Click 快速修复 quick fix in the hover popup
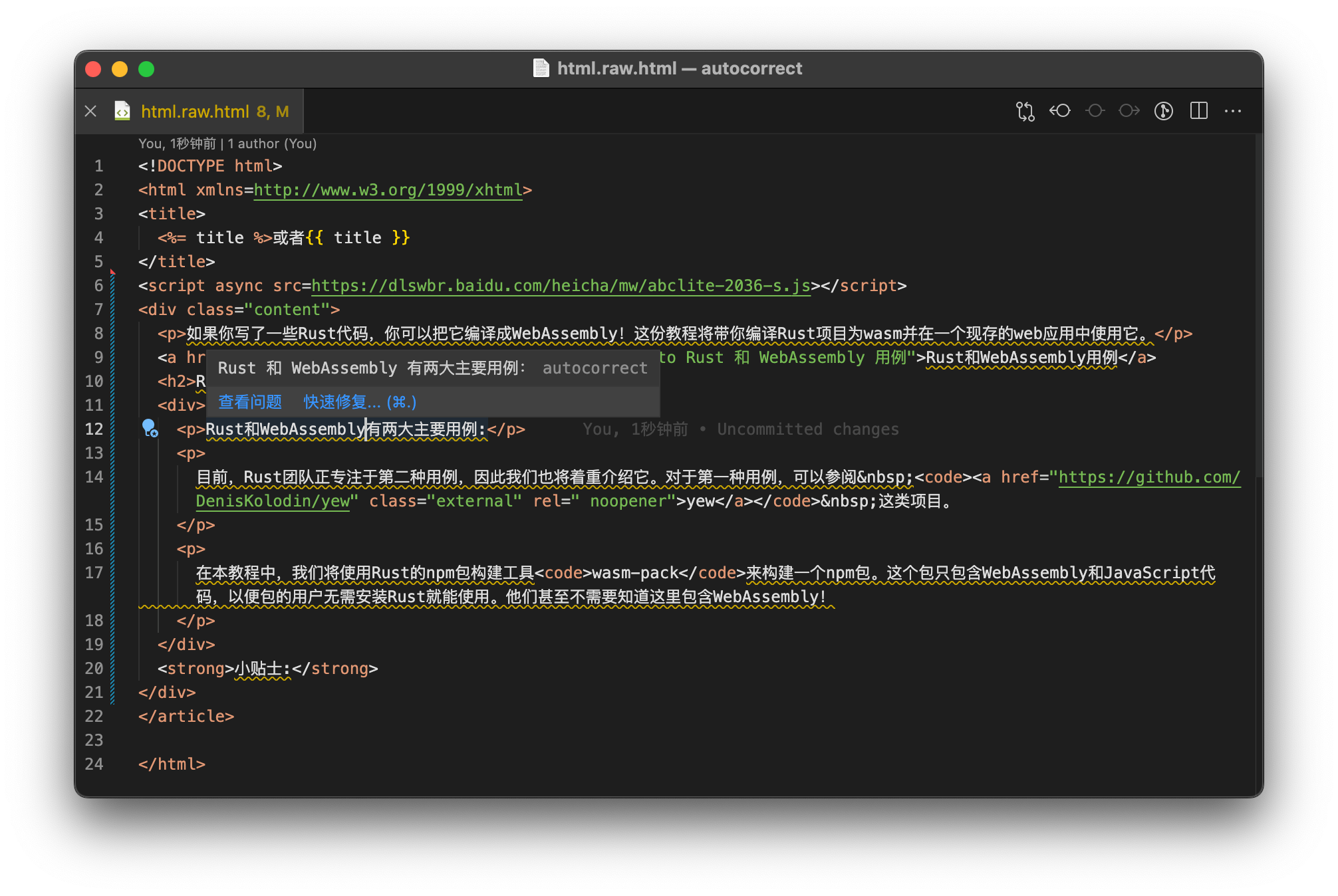The height and width of the screenshot is (896, 1338). pos(340,402)
